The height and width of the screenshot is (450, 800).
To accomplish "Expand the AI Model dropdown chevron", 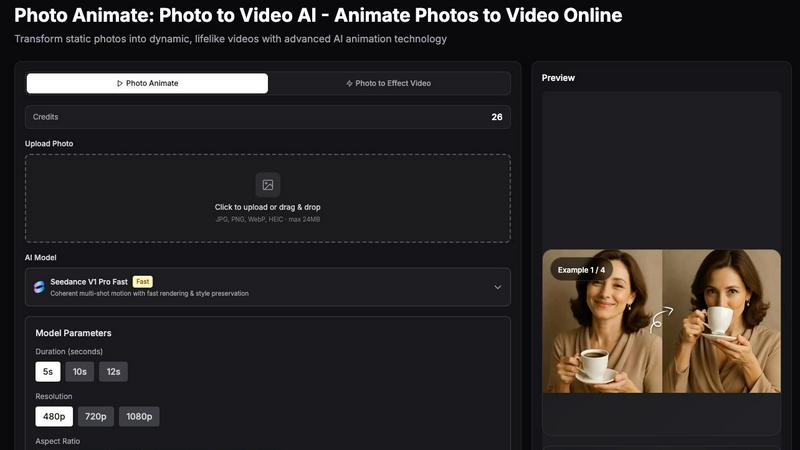I will [x=497, y=287].
